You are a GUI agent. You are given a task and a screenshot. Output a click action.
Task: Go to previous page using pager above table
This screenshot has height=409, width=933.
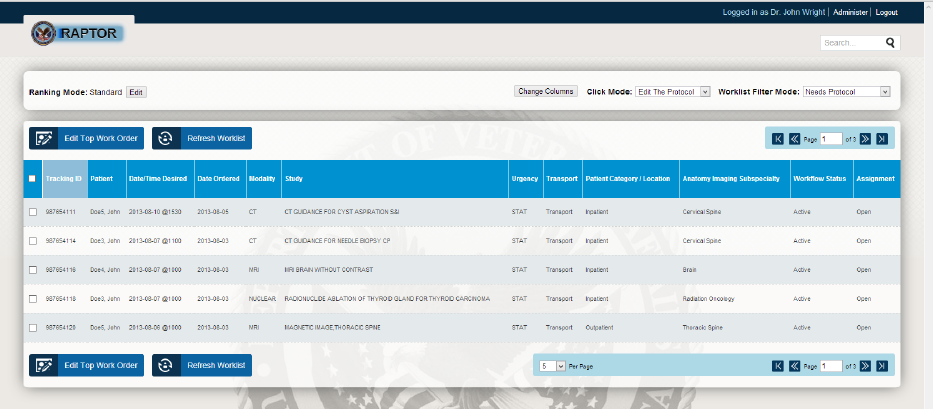tap(794, 139)
